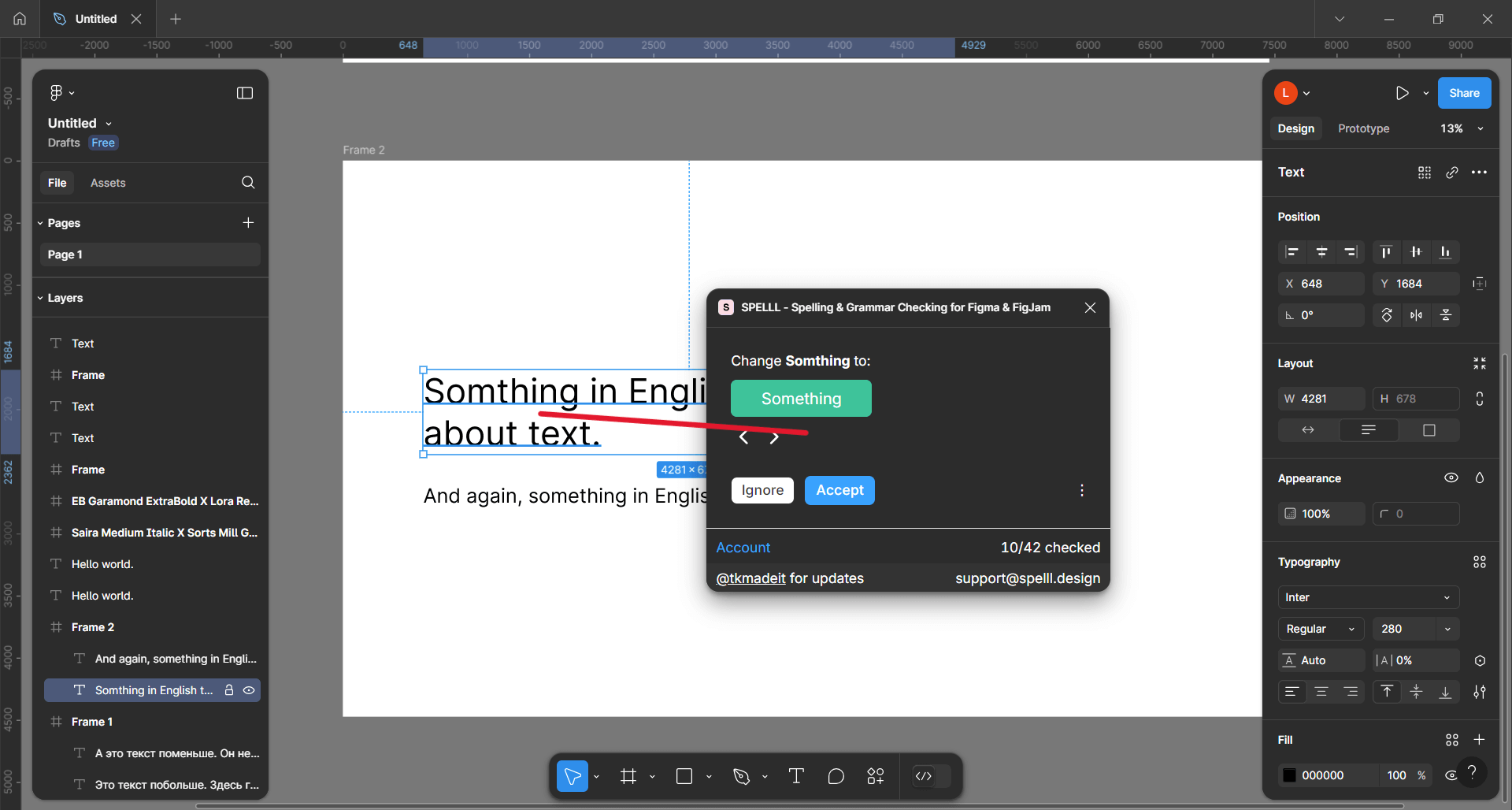
Task: Select the Frame tool in the toolbar
Action: pos(628,776)
